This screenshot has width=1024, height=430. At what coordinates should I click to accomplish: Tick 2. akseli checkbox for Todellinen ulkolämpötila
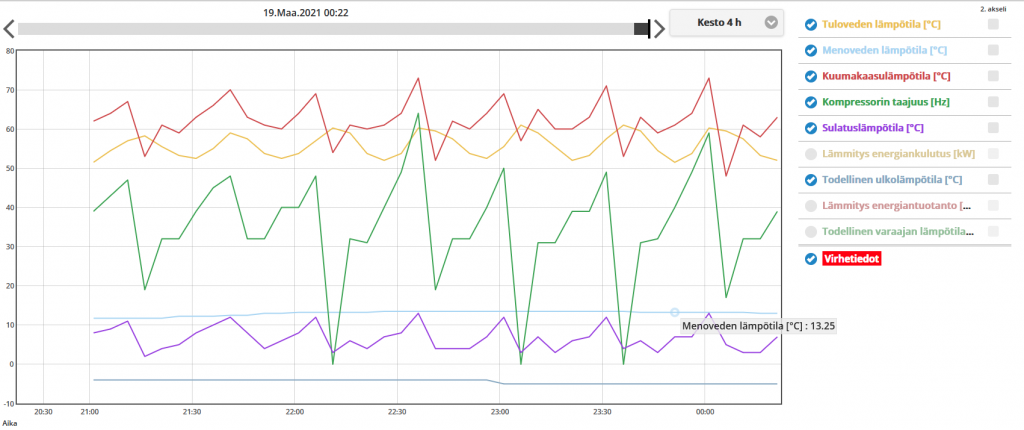click(x=993, y=180)
